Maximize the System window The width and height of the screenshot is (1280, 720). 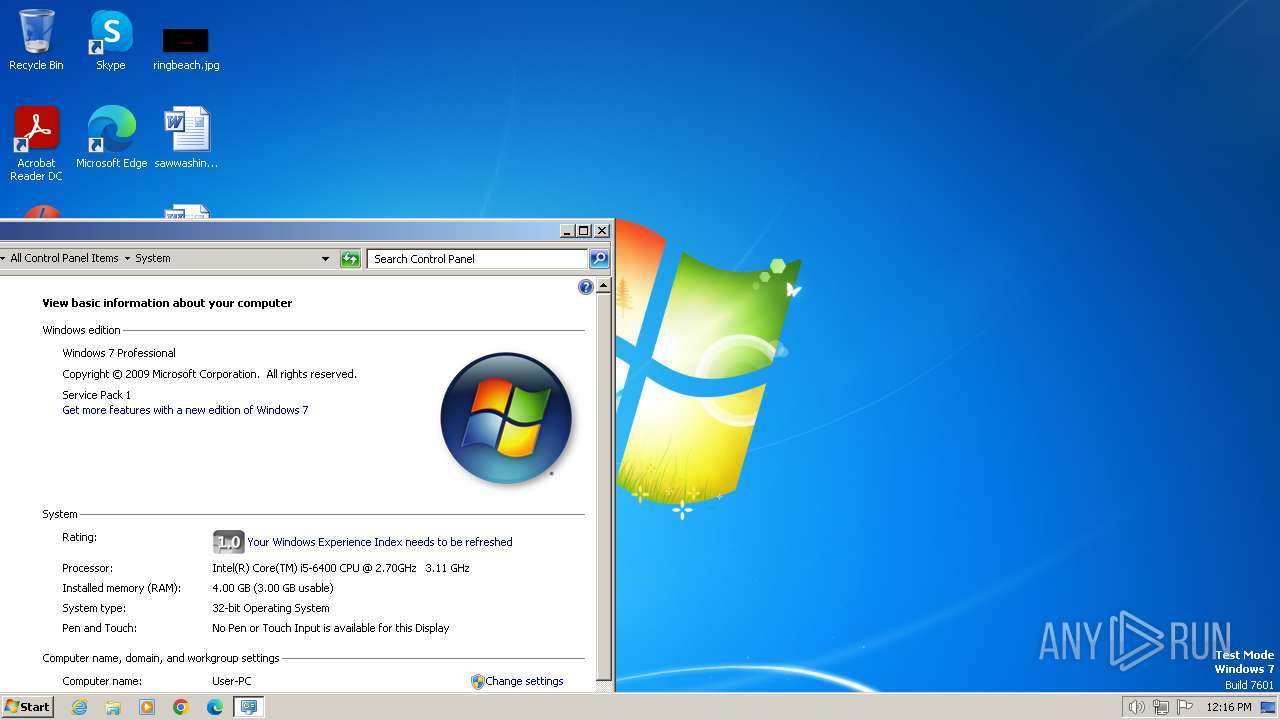tap(584, 230)
